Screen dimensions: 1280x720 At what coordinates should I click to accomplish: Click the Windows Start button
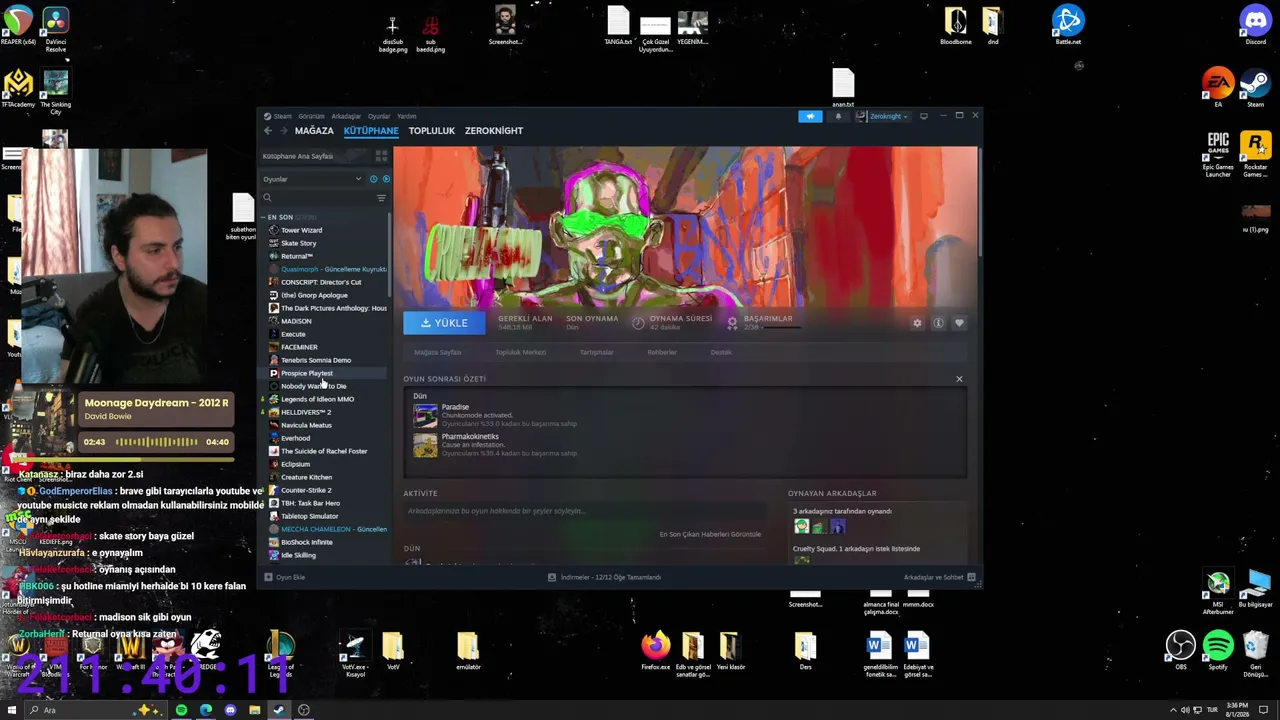point(12,710)
